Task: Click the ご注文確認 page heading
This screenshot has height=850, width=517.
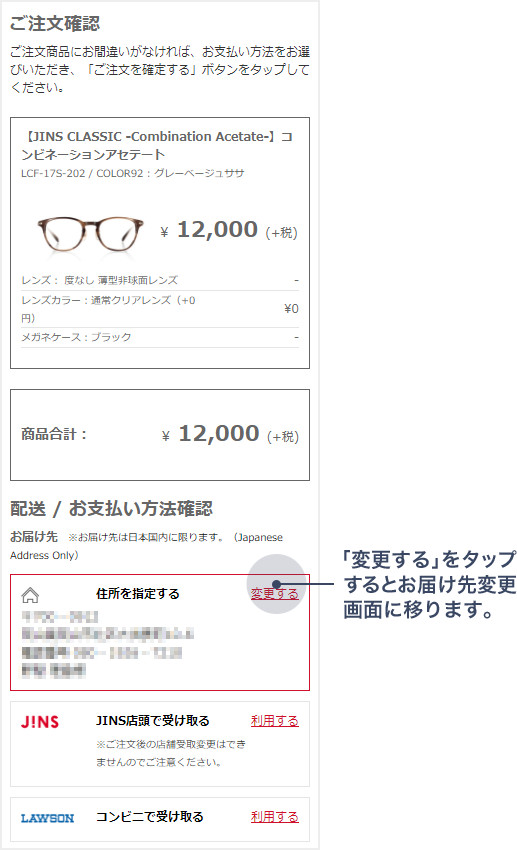Action: (x=55, y=23)
